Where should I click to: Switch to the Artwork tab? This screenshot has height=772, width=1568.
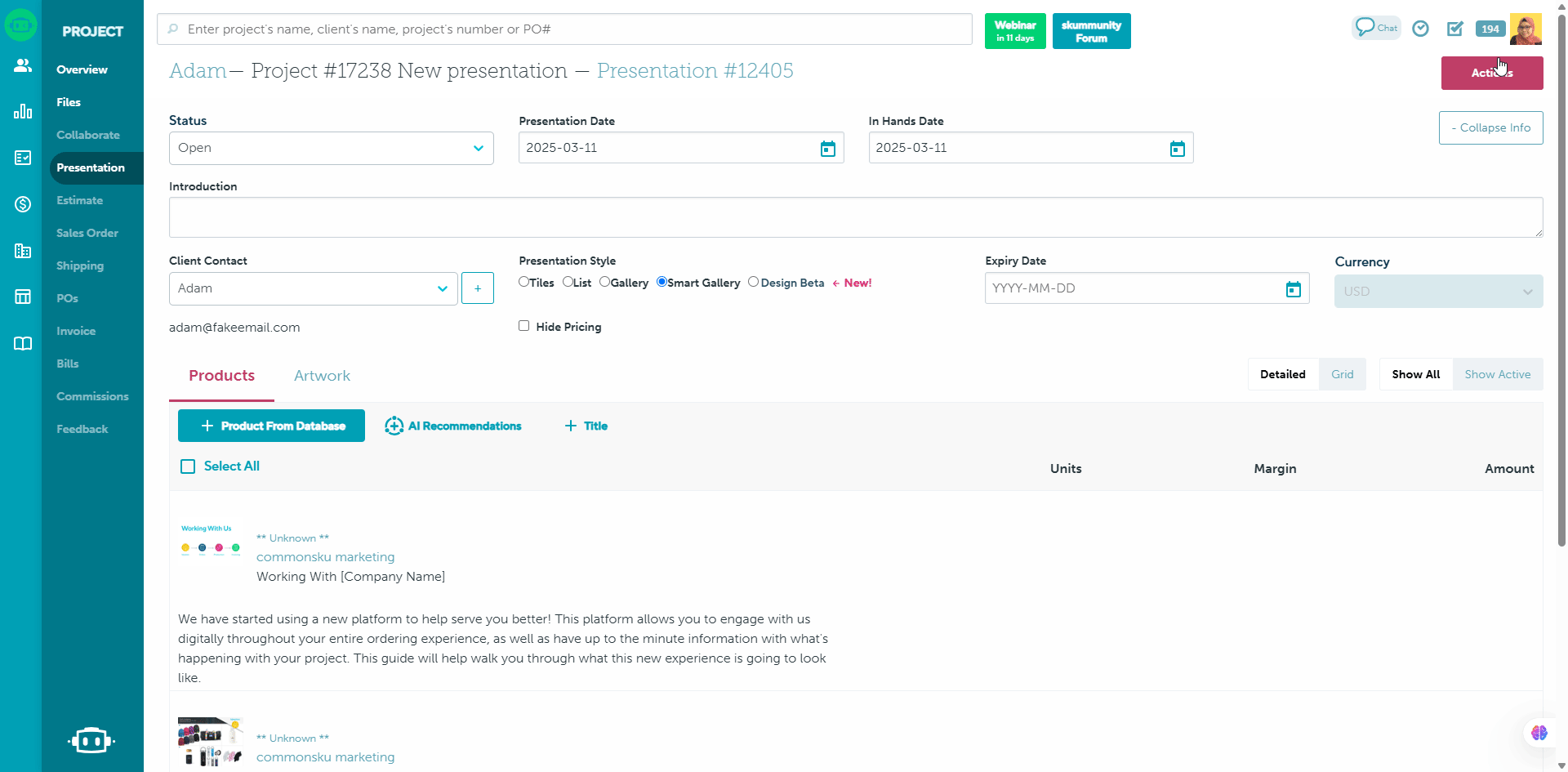tap(322, 376)
